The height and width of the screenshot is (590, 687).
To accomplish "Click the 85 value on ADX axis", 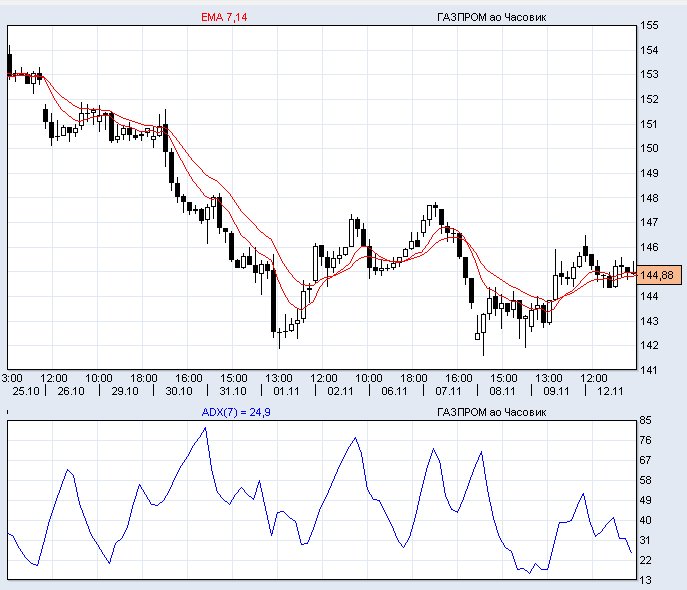I will (646, 420).
